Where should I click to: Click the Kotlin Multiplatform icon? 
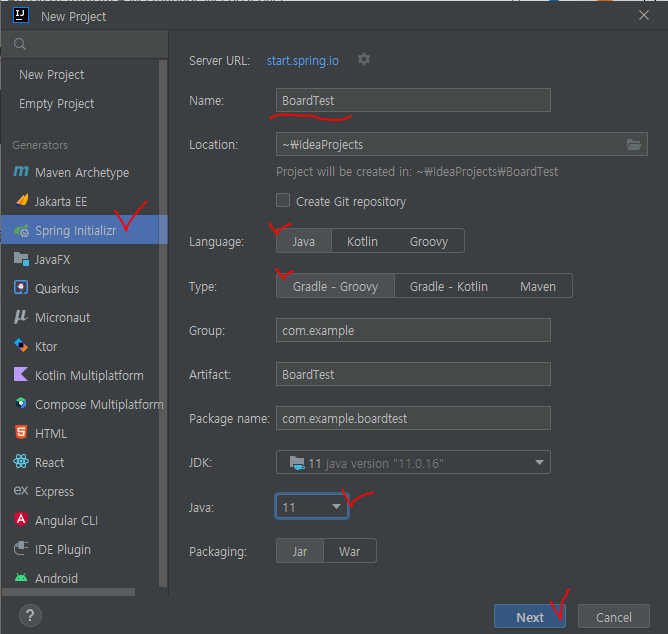click(x=21, y=375)
